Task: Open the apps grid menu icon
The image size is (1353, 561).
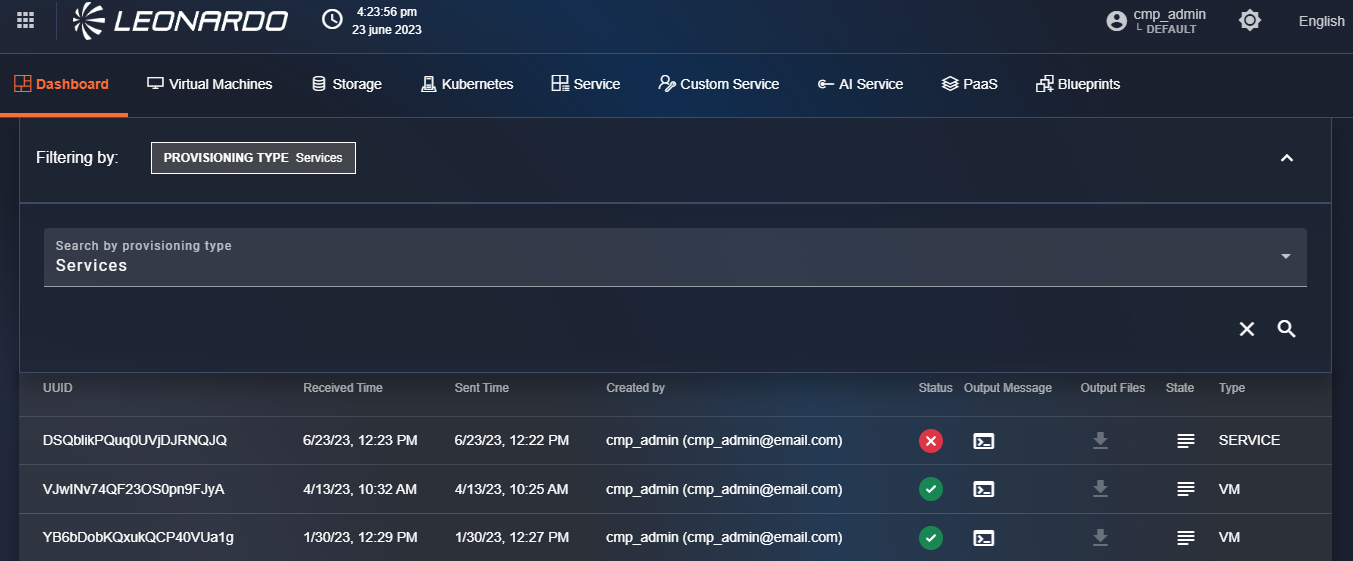Action: (26, 20)
